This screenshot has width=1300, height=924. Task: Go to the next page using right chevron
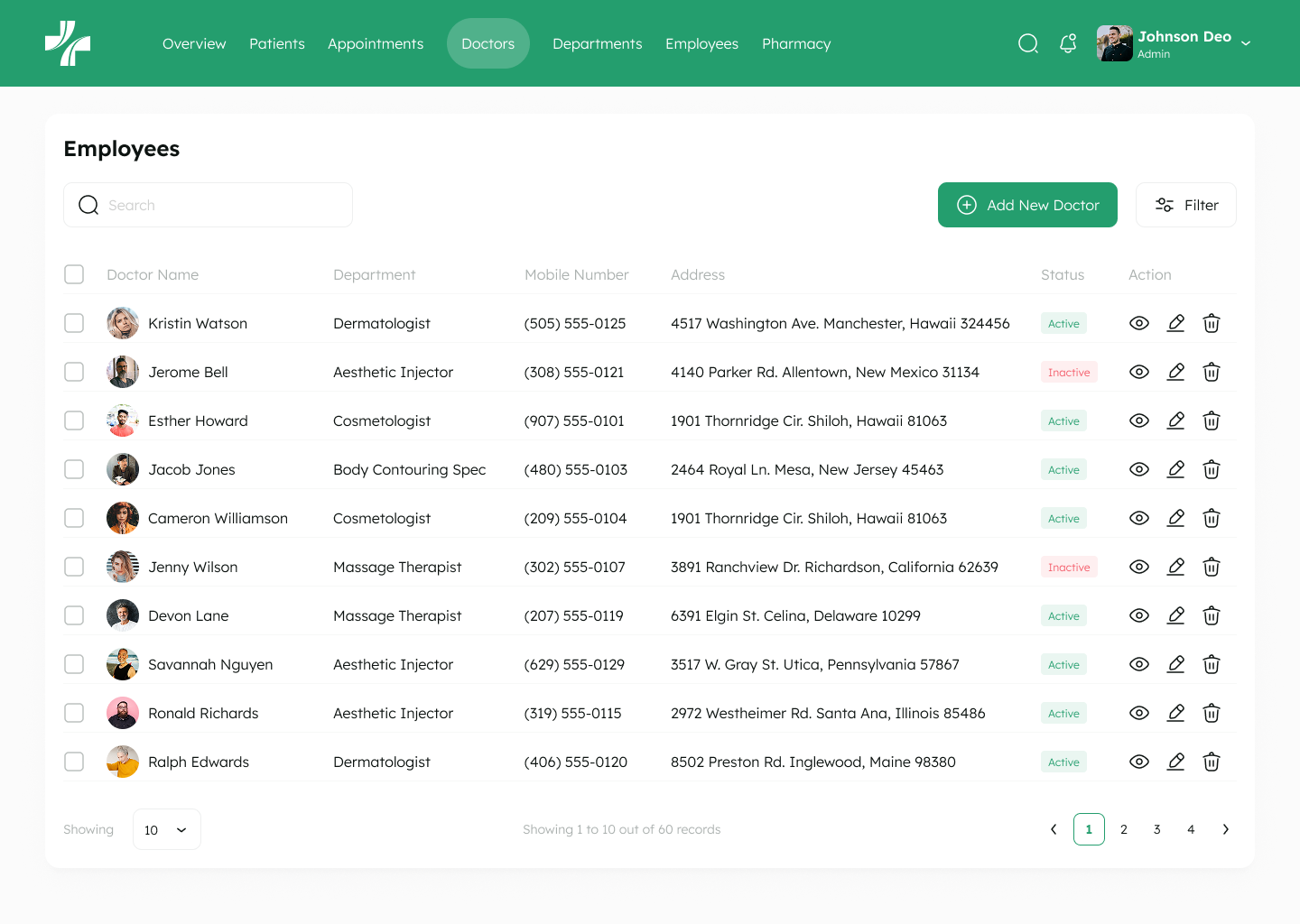[1225, 829]
